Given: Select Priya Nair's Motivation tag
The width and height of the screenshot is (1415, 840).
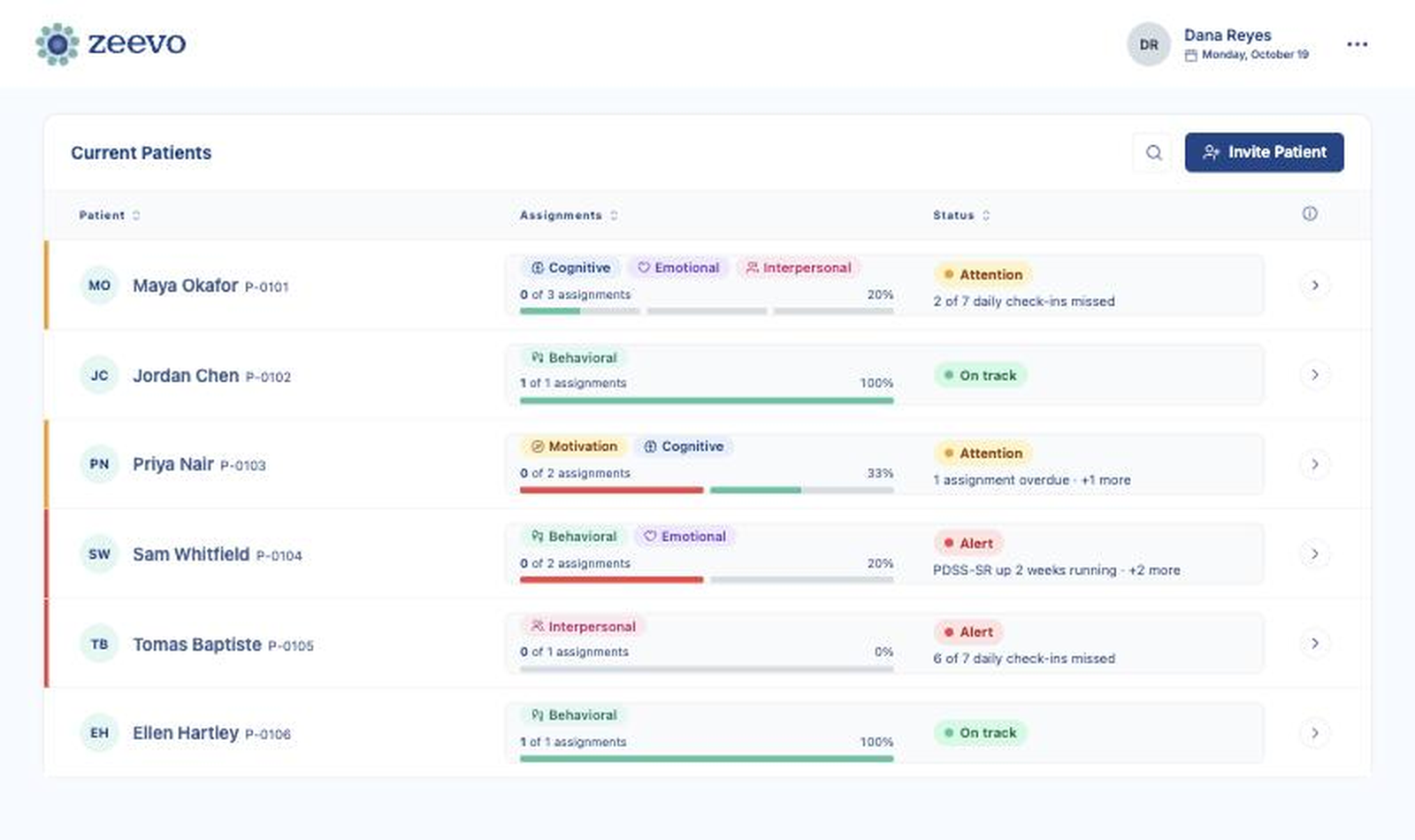Looking at the screenshot, I should coord(573,447).
